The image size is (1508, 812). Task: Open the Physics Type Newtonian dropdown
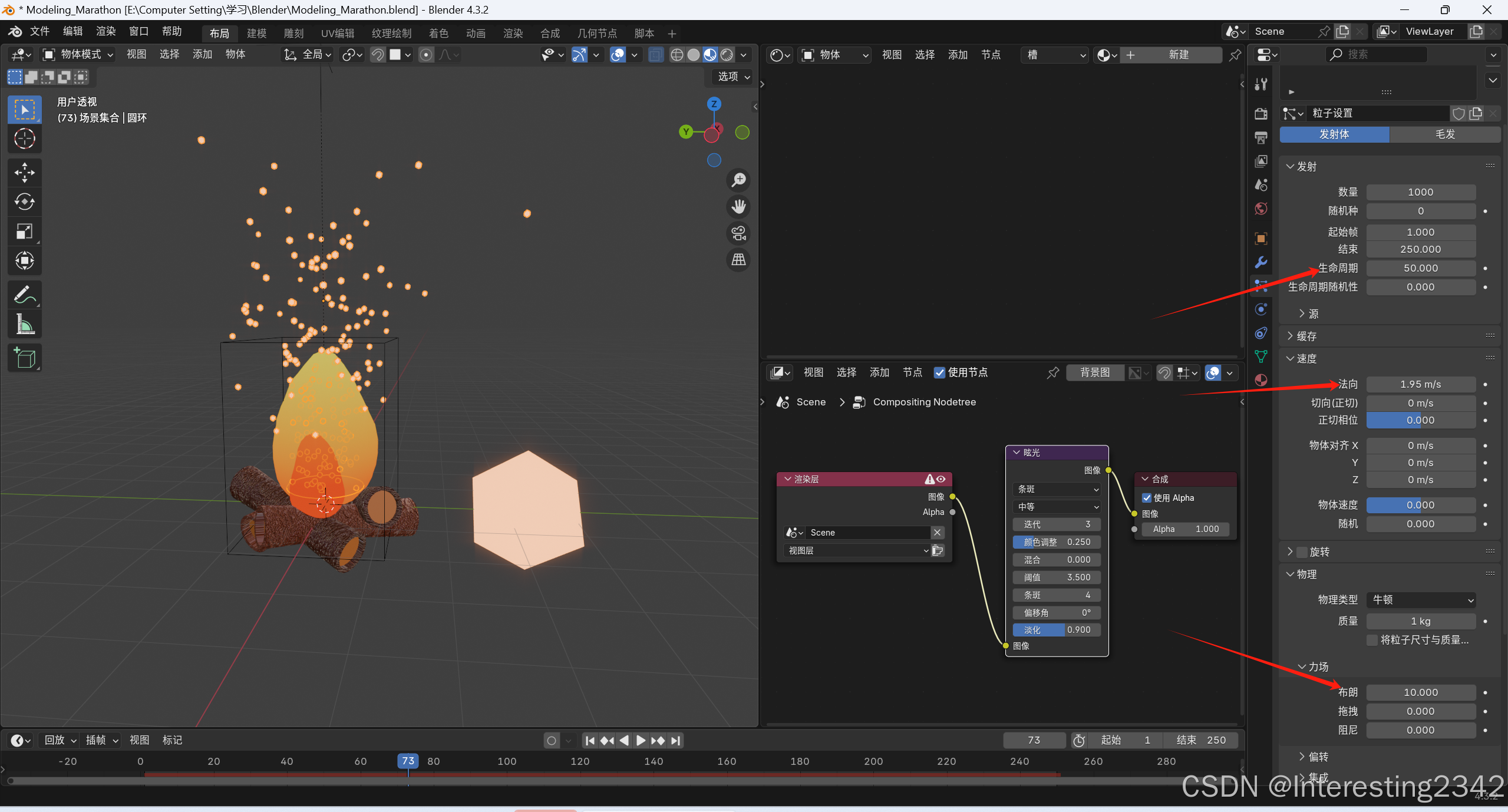click(x=1420, y=600)
